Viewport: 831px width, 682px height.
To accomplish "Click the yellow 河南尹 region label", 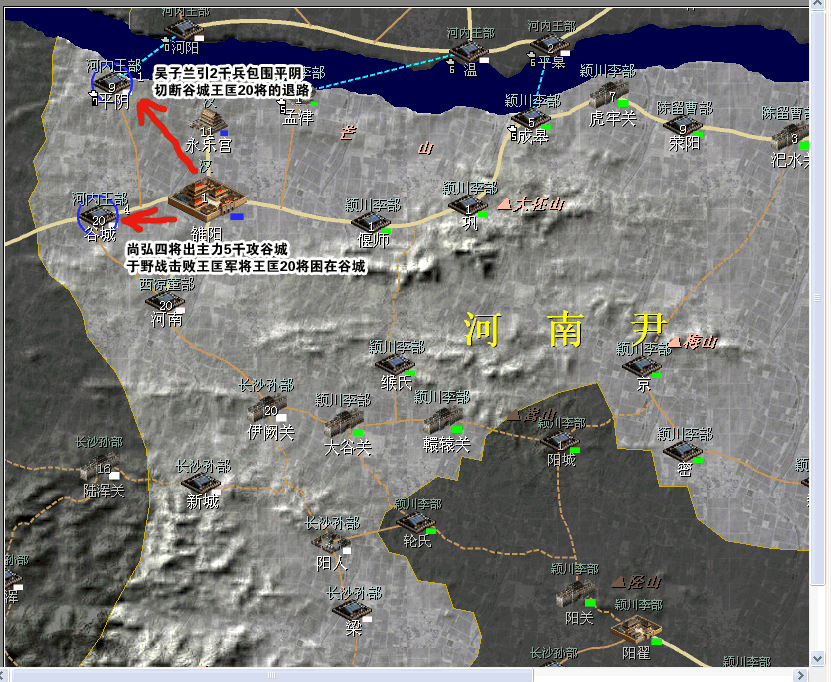I will pyautogui.click(x=565, y=330).
